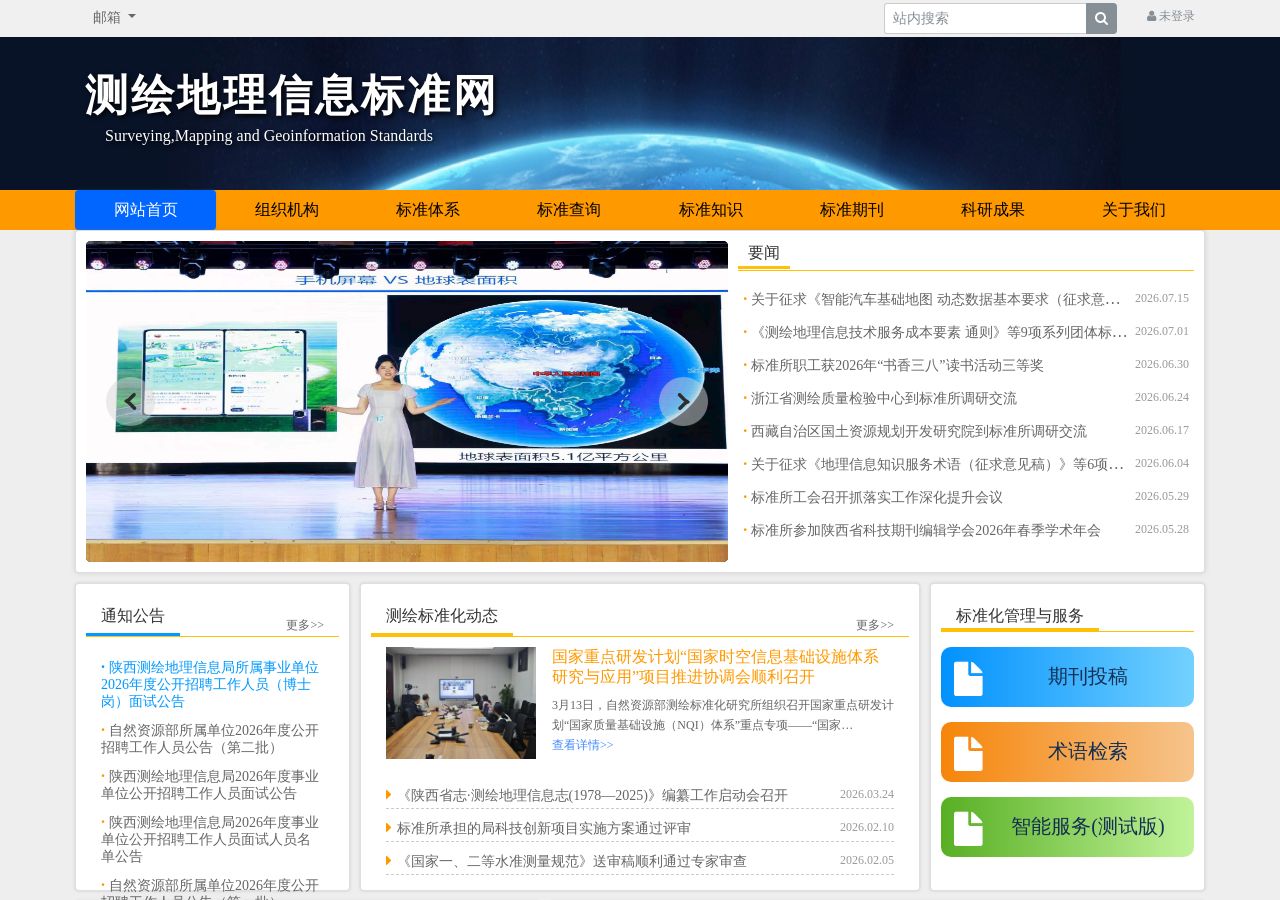Click date text 2026.06.30

click(1162, 364)
